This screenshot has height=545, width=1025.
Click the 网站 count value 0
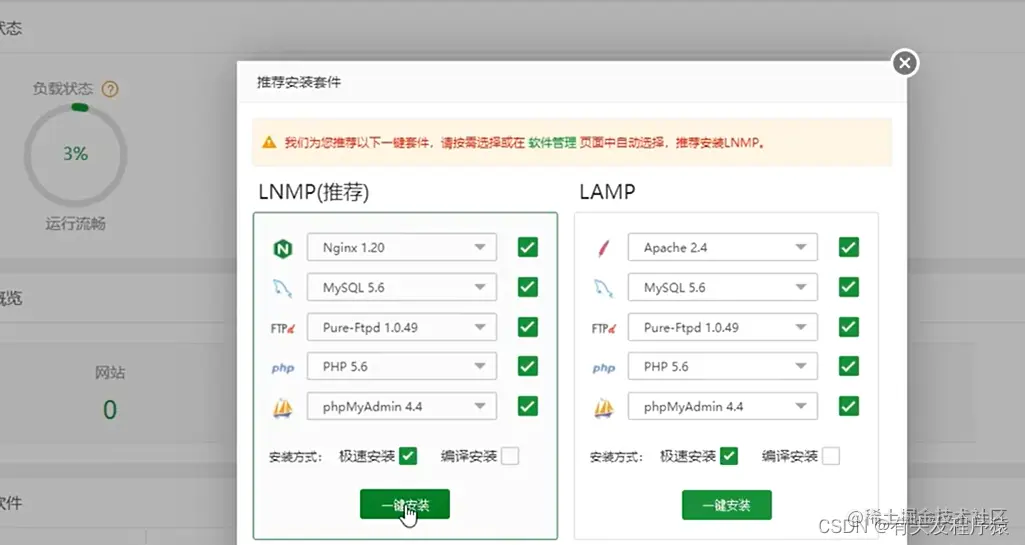point(110,410)
